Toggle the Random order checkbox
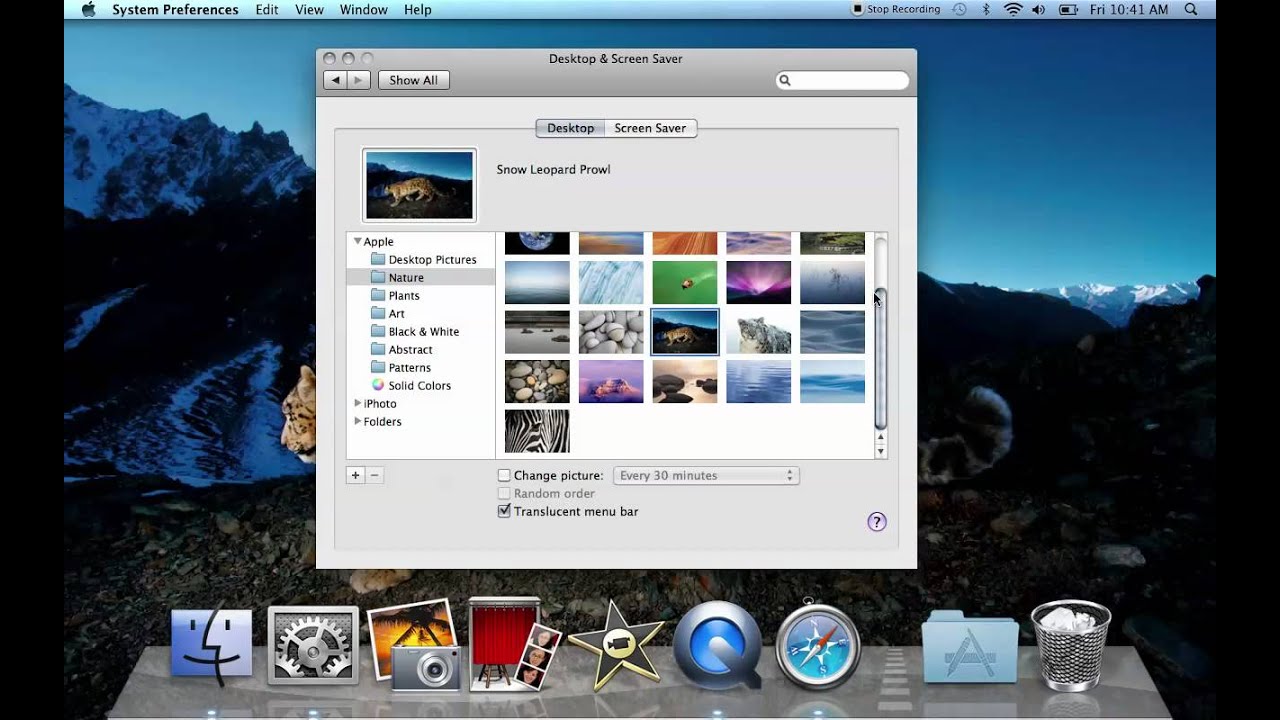Image resolution: width=1280 pixels, height=720 pixels. click(x=504, y=494)
